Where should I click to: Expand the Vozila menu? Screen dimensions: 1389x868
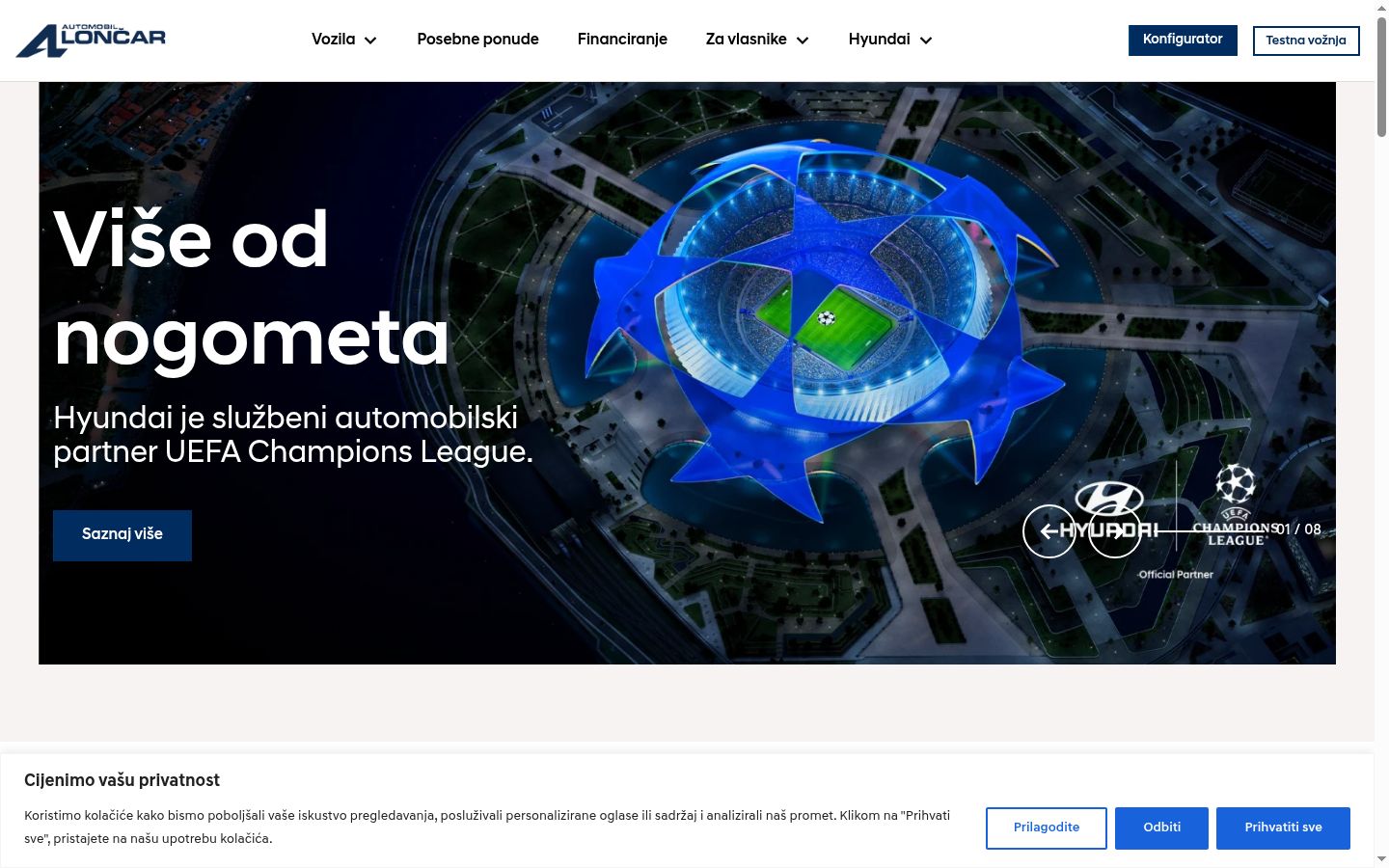point(343,40)
